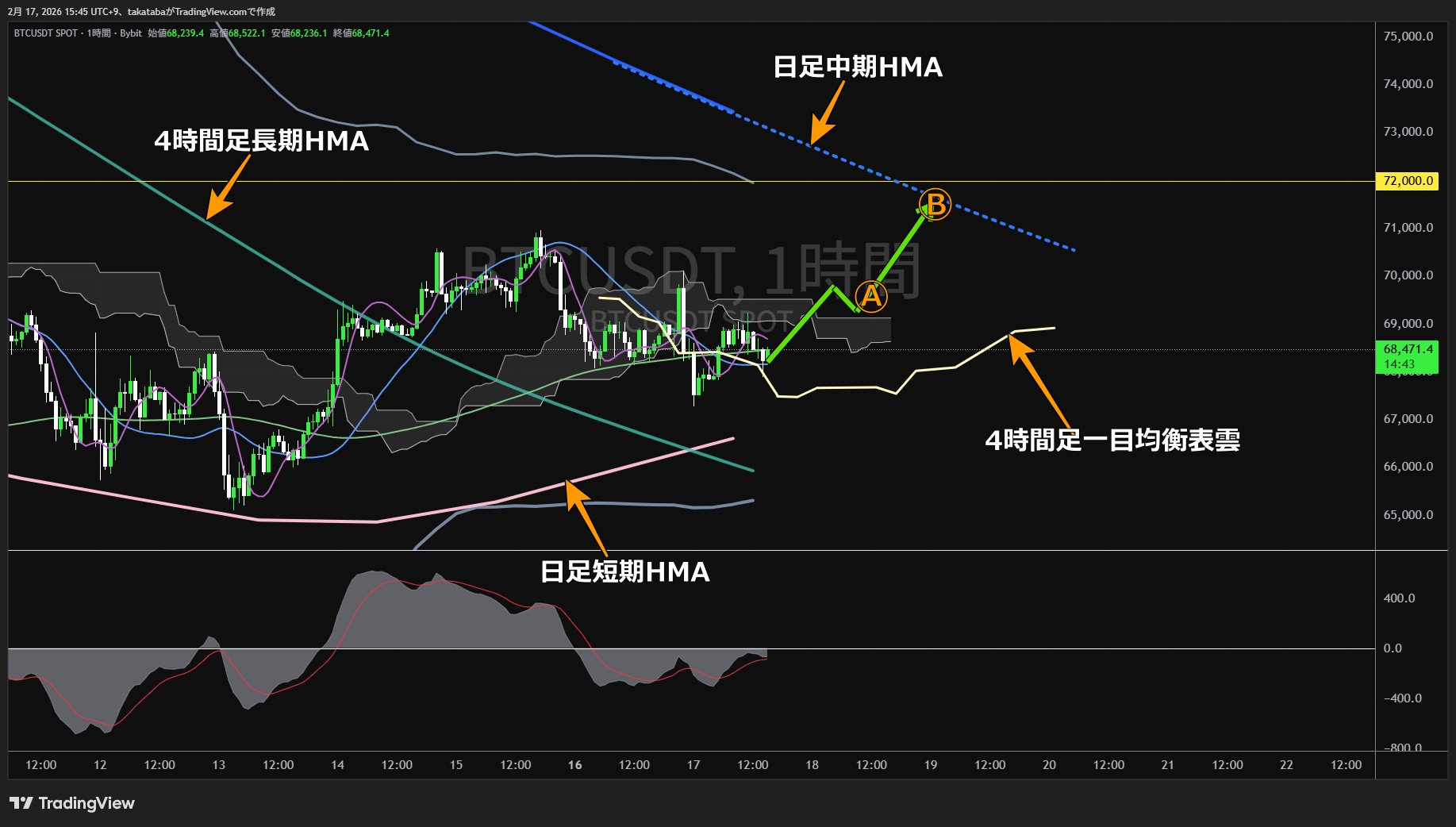Select the 4時間足一目均衡表雲 annotation text
The width and height of the screenshot is (1456, 827).
tap(1112, 440)
